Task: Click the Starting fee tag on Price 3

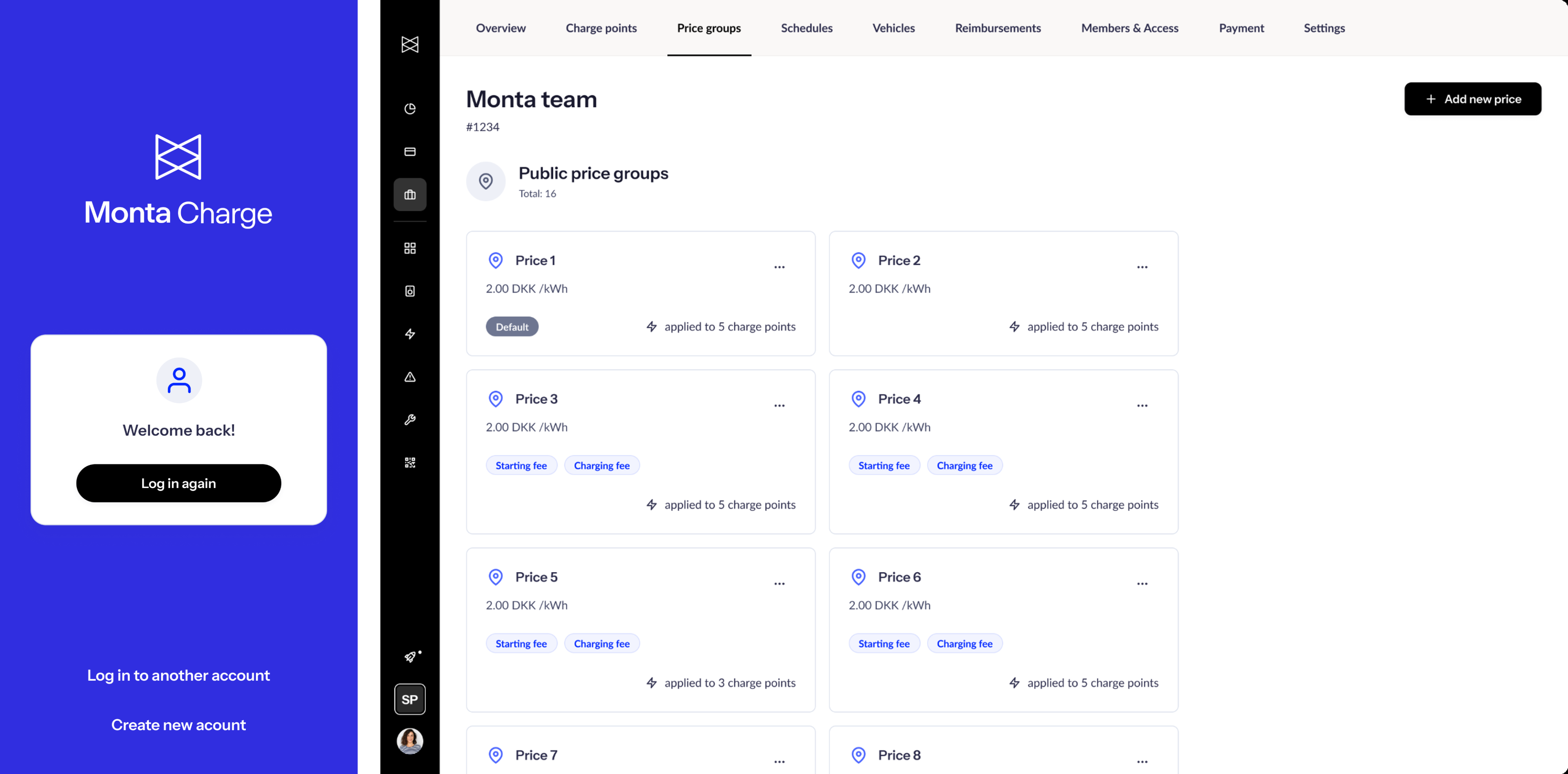Action: point(521,466)
